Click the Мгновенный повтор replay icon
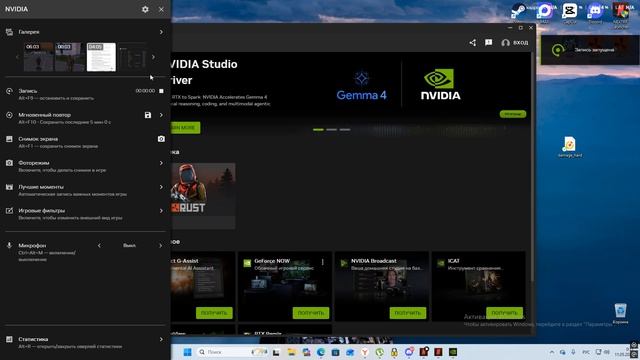The height and width of the screenshot is (360, 640). point(9,115)
